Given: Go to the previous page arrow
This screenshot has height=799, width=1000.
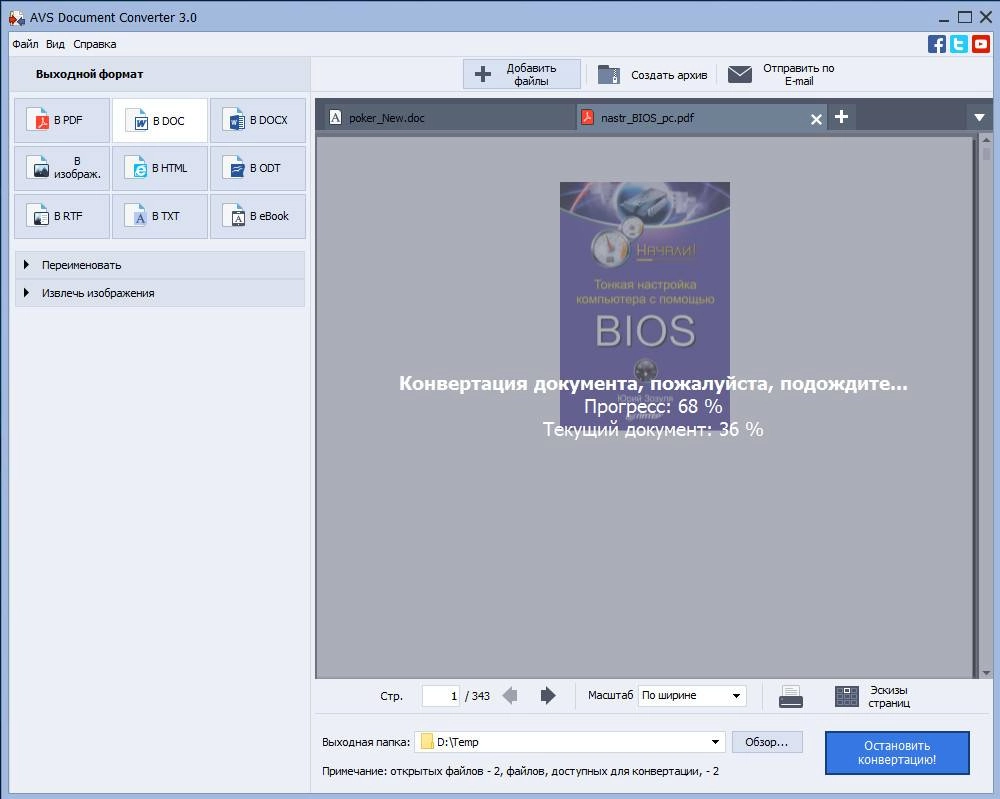Looking at the screenshot, I should (510, 695).
